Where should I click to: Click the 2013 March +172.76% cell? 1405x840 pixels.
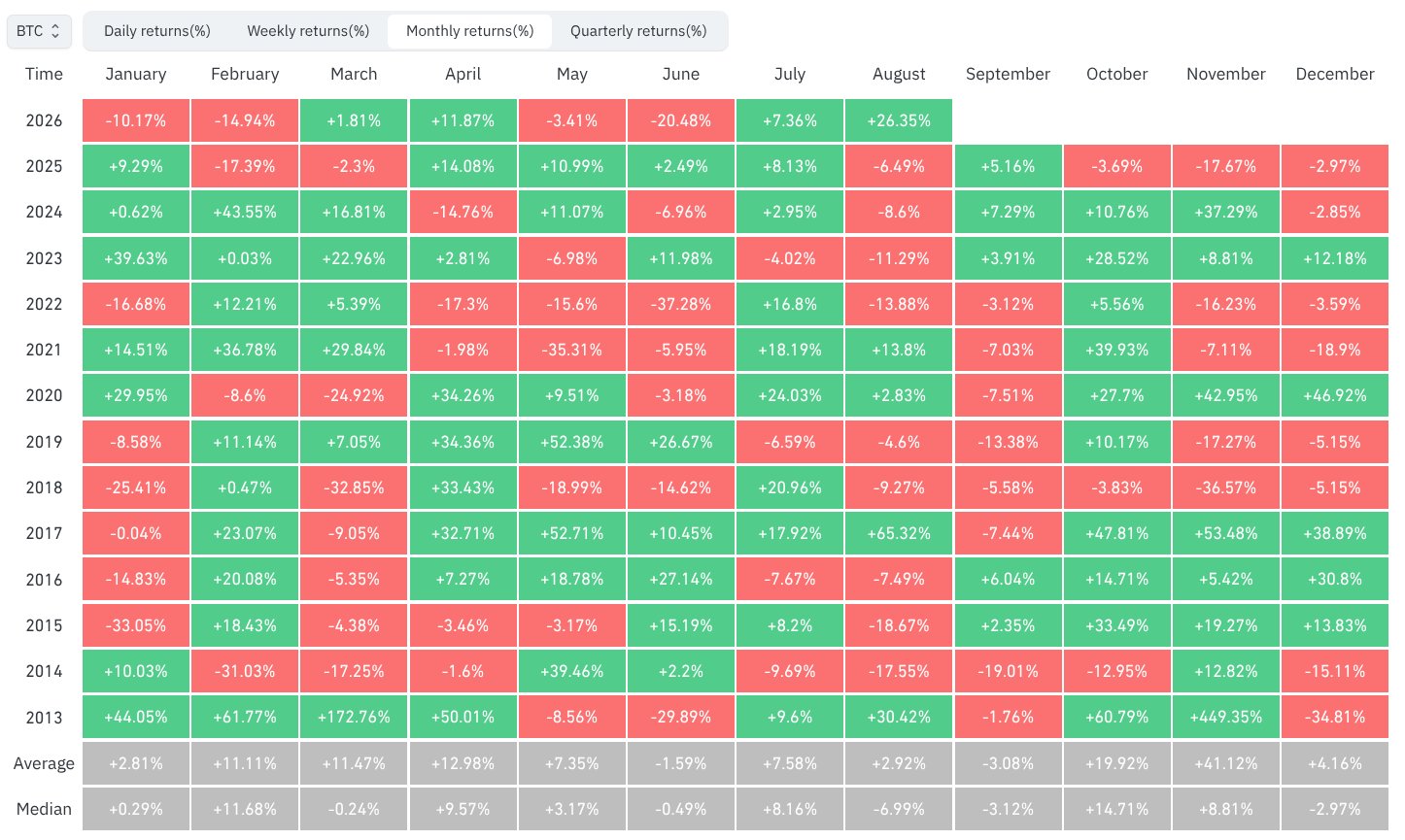[354, 717]
